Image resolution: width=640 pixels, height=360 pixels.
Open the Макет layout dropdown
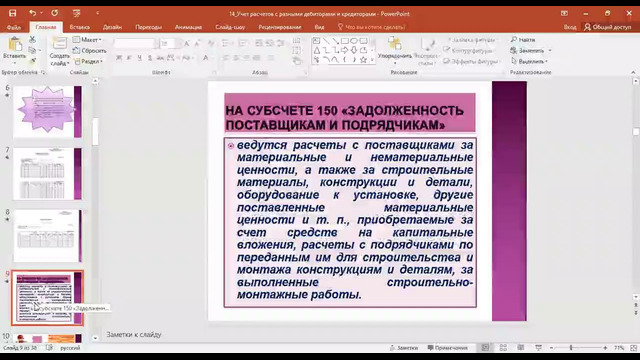87,40
